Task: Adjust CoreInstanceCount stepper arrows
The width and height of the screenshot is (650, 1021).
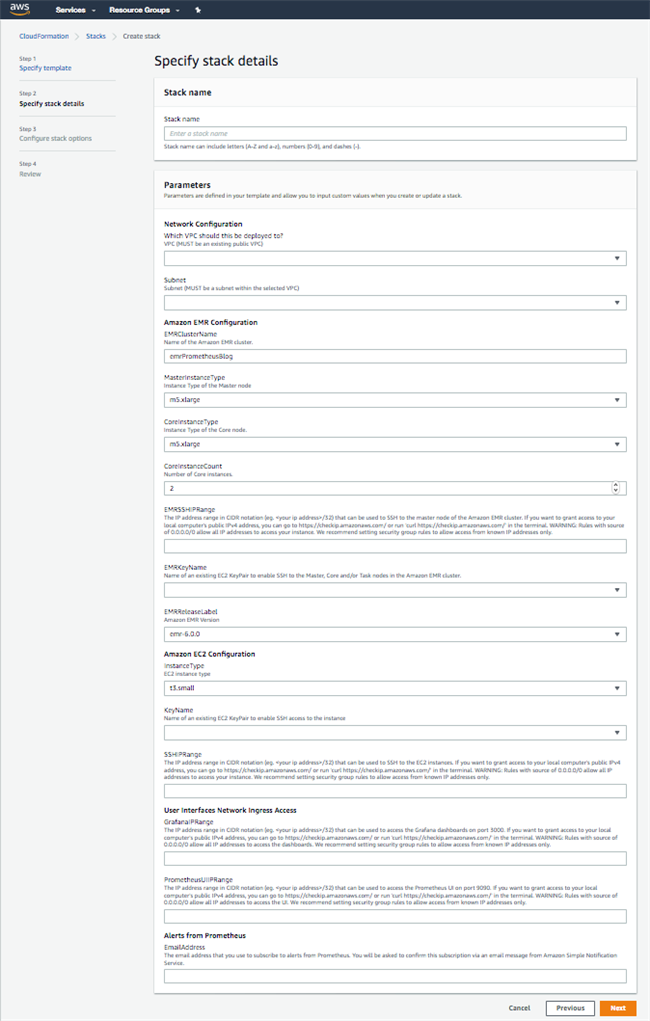Action: point(615,488)
